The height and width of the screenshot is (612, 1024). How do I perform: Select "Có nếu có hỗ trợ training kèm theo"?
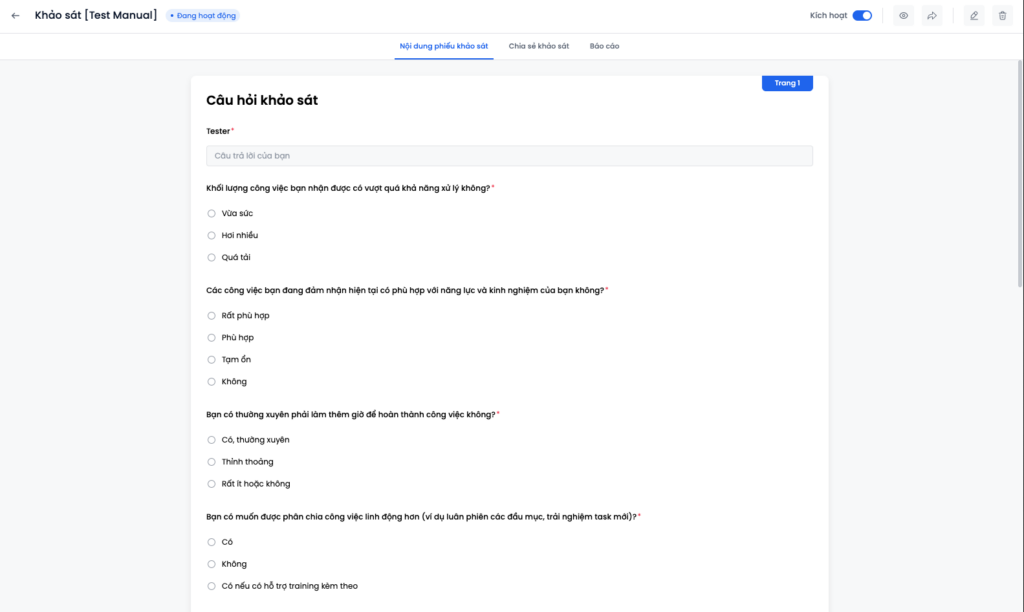tap(211, 586)
